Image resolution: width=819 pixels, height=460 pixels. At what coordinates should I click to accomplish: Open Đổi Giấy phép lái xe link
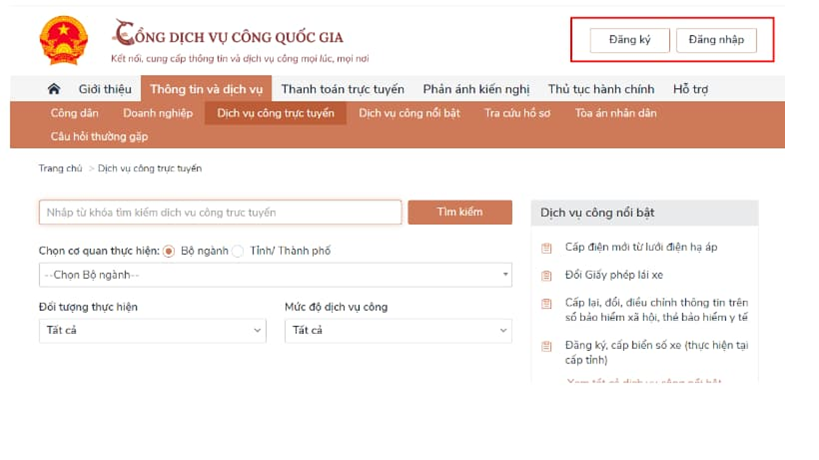[x=614, y=275]
